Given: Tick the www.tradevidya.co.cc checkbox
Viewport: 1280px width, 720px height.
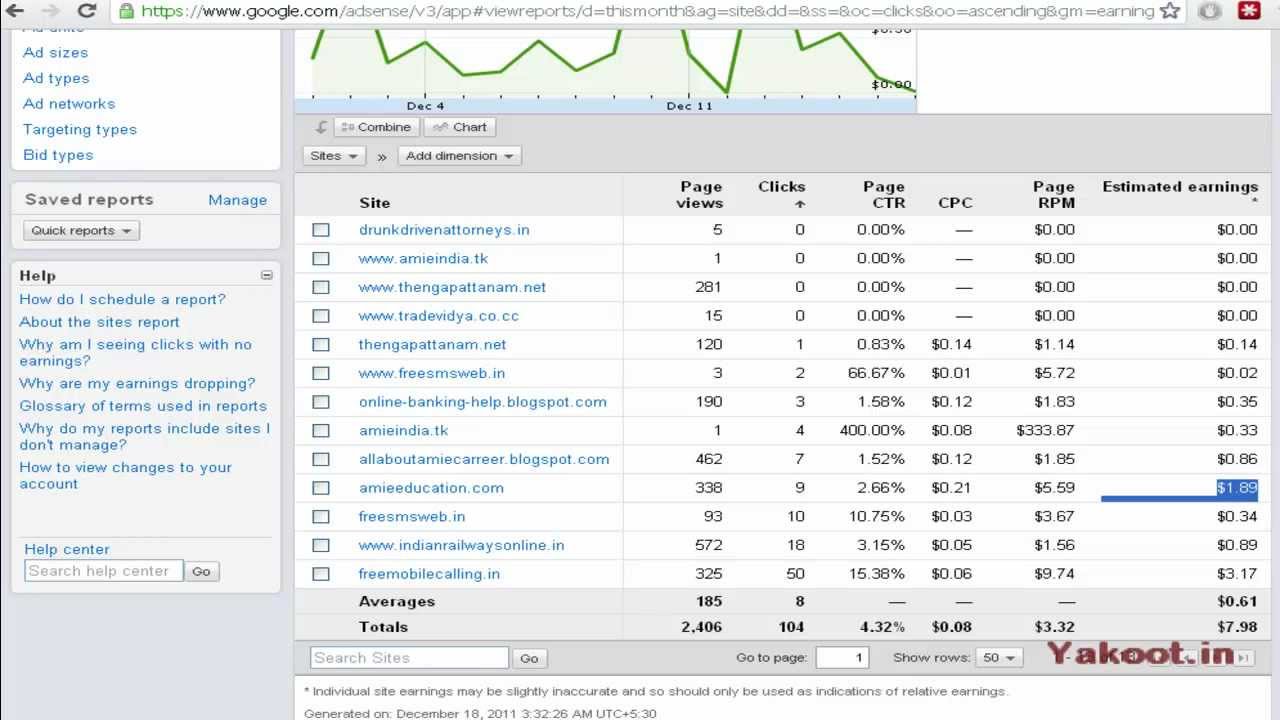Looking at the screenshot, I should (x=321, y=316).
